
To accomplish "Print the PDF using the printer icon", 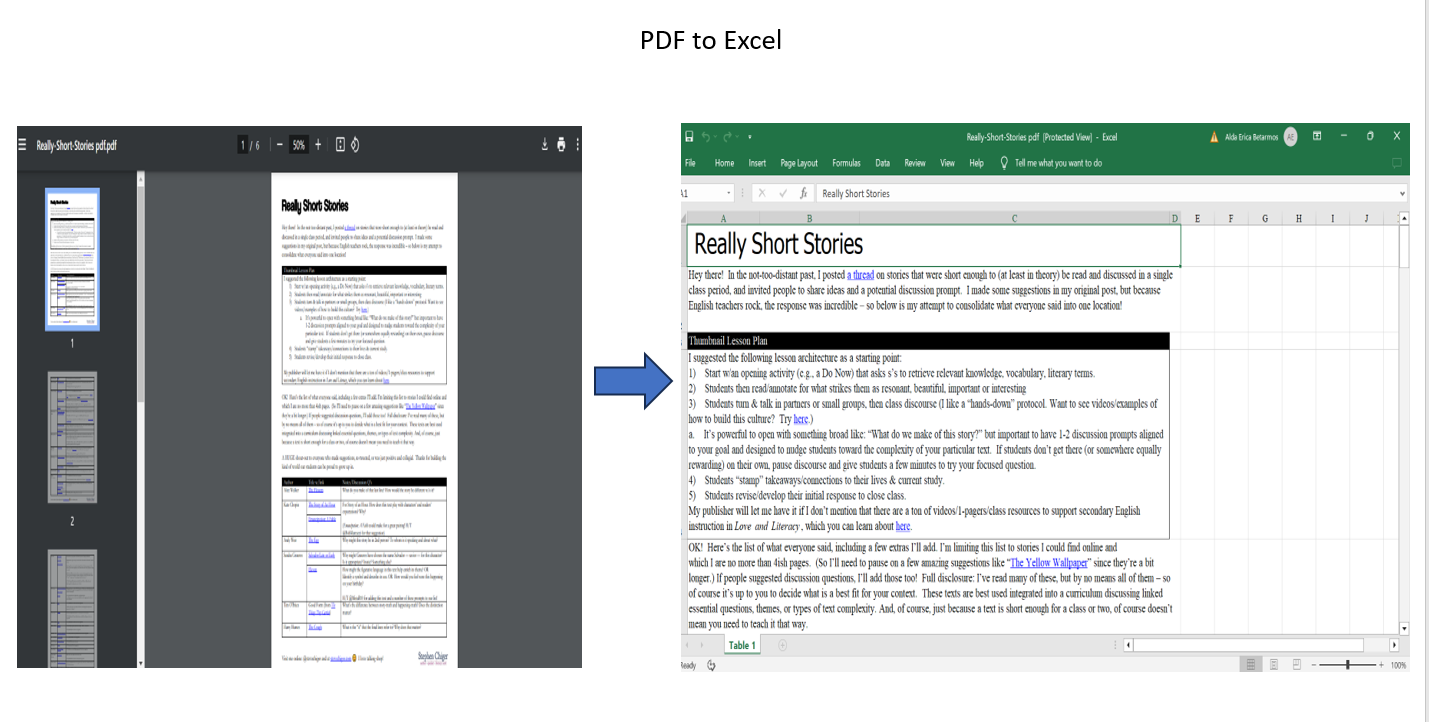I will [x=561, y=145].
